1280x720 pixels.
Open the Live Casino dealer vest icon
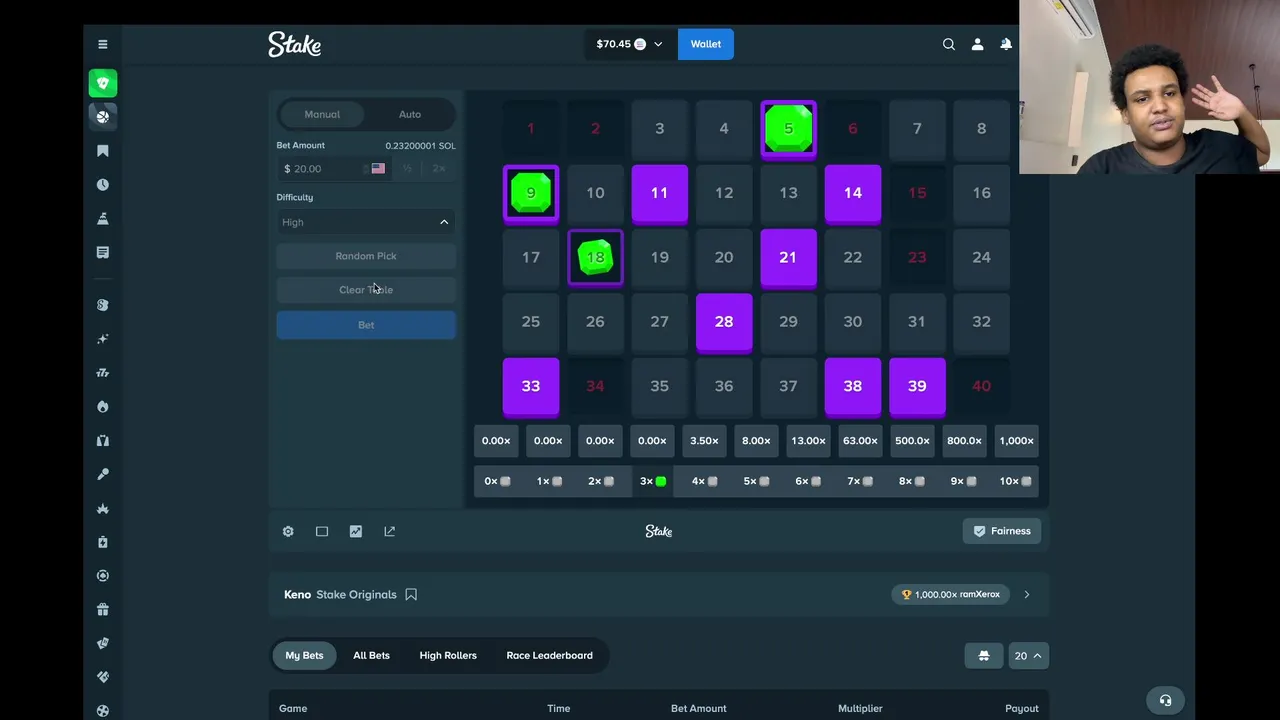coord(102,441)
